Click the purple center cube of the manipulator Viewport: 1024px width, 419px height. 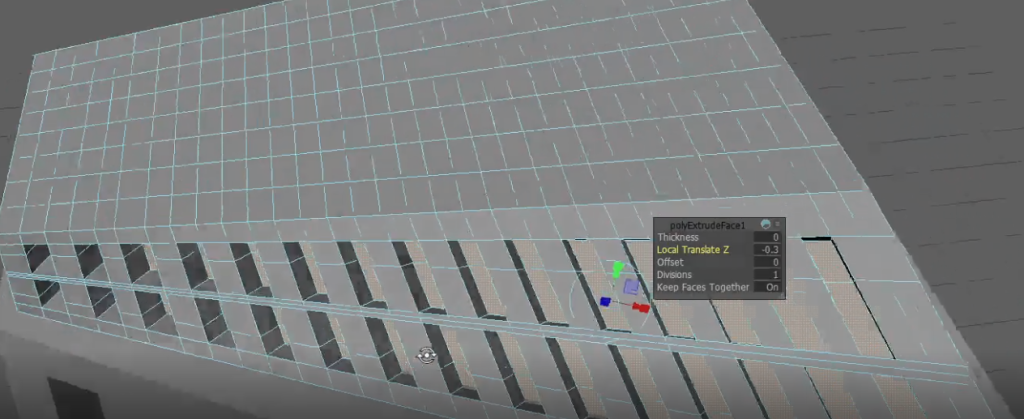click(631, 287)
